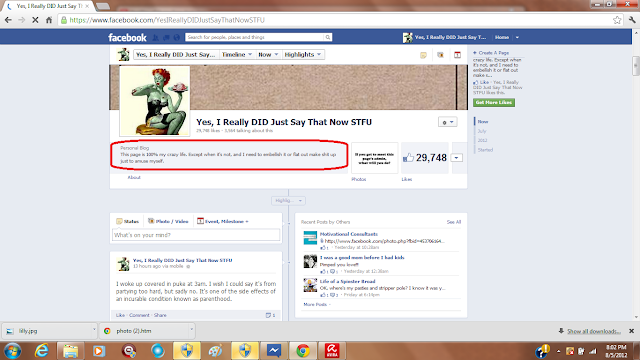
Task: Open media player icon in taskbar
Action: point(99,351)
